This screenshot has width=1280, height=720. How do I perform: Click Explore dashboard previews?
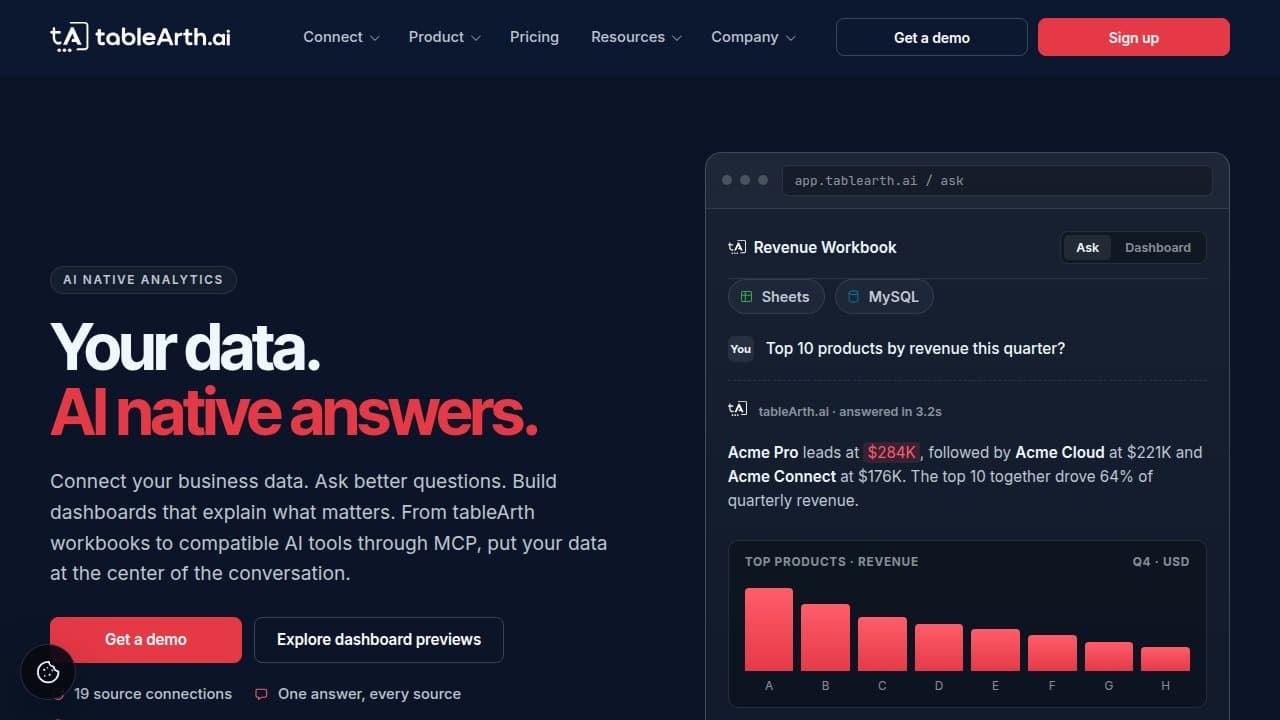pos(379,640)
